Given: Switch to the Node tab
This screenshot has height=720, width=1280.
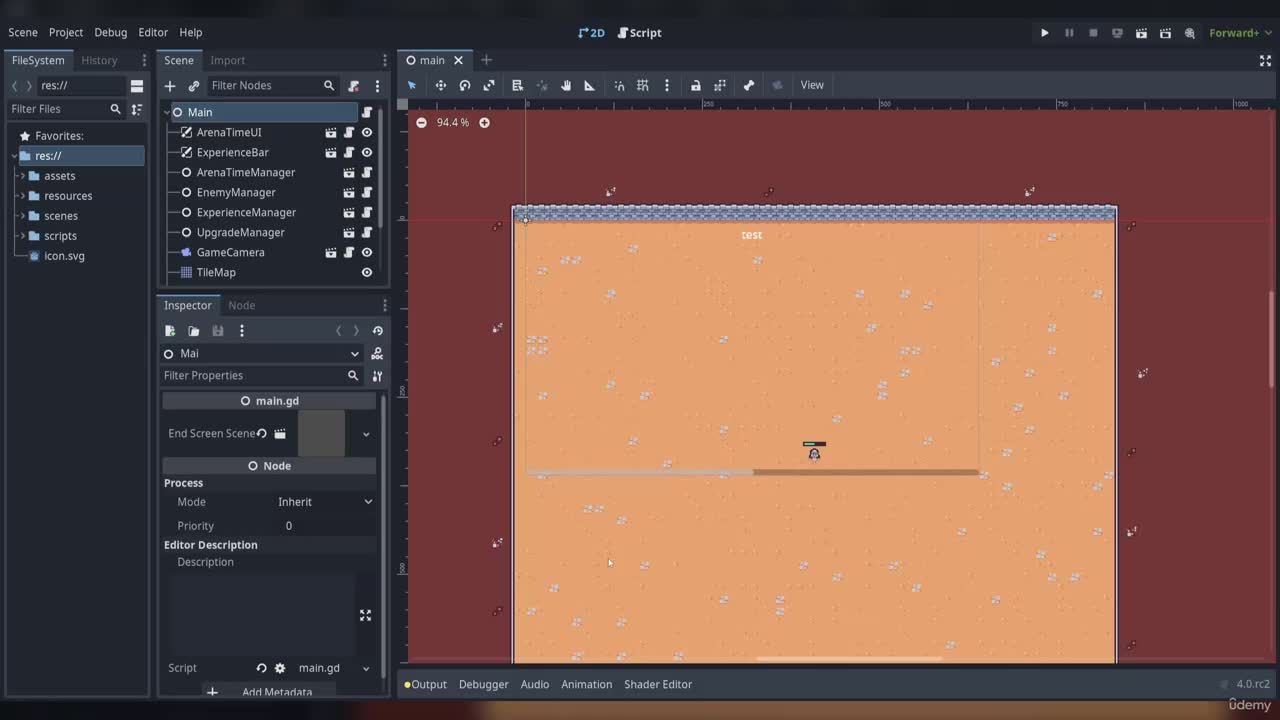Looking at the screenshot, I should (x=241, y=305).
